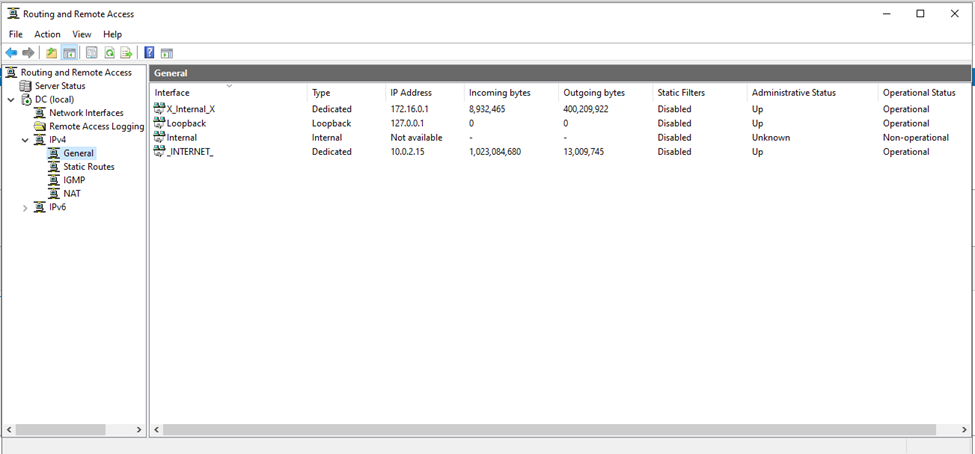Select the Internal interface row icon
The width and height of the screenshot is (975, 454).
tap(160, 137)
